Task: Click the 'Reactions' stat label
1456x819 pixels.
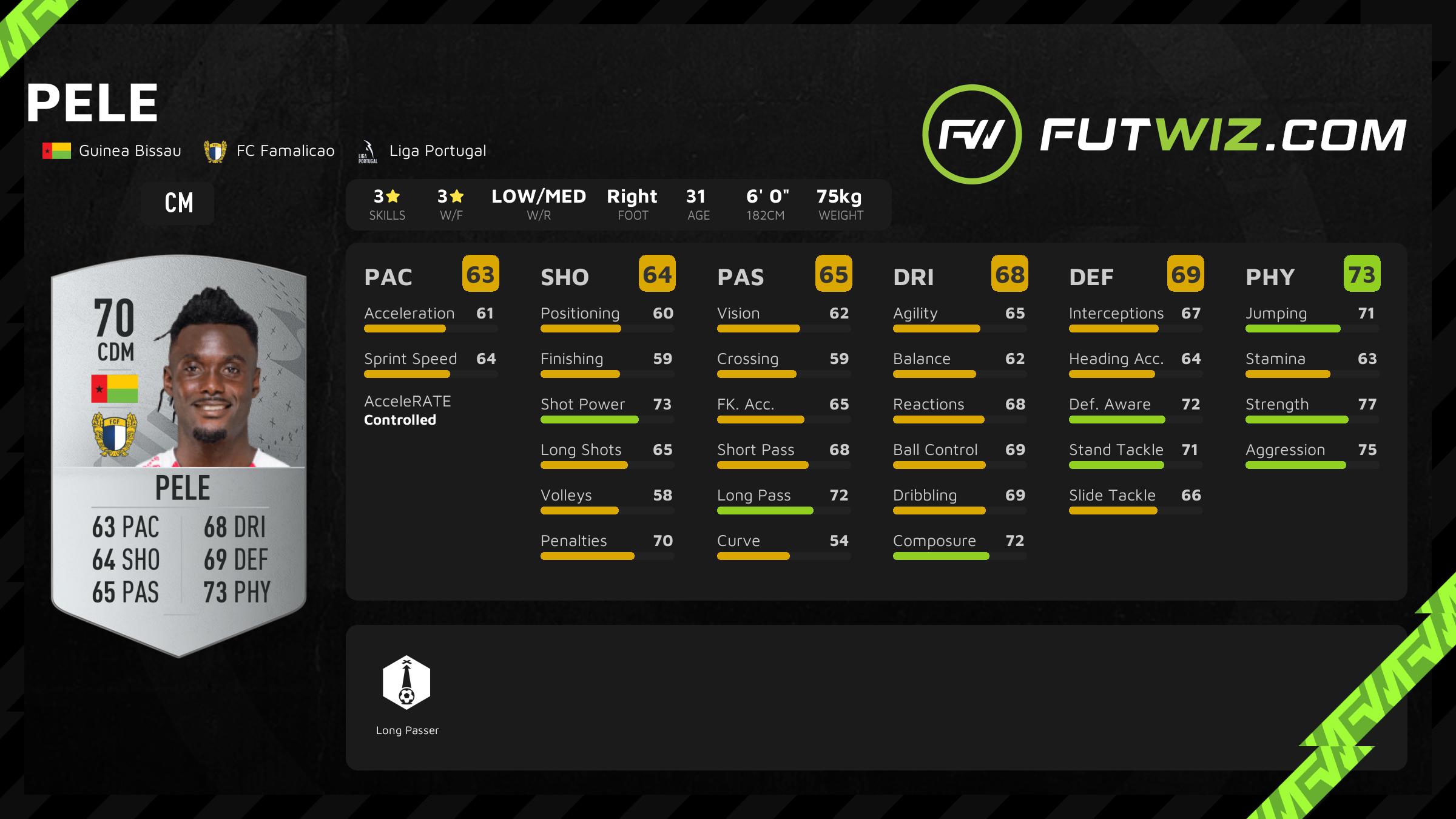Action: [x=928, y=405]
